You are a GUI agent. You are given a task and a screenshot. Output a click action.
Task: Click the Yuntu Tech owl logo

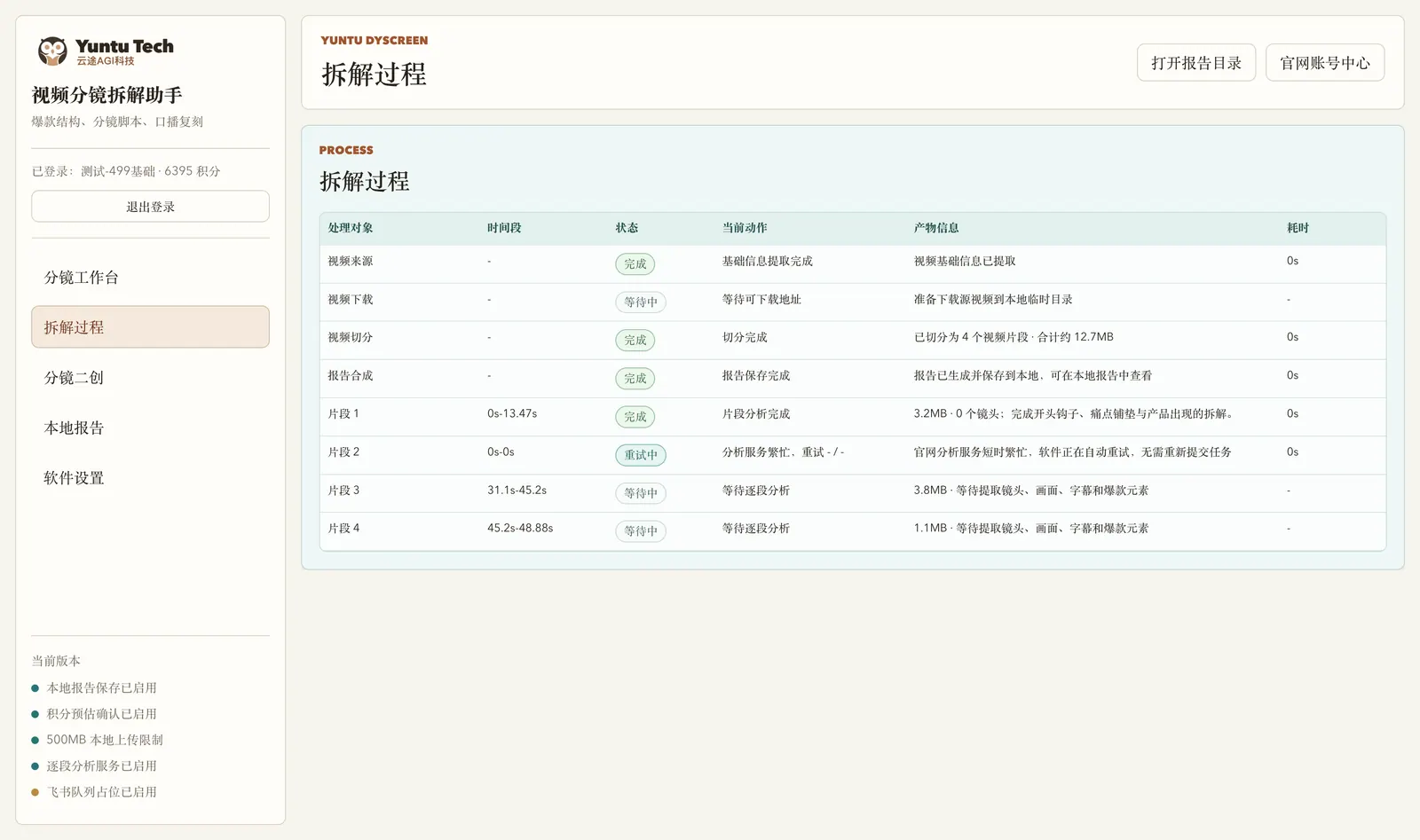[x=52, y=51]
